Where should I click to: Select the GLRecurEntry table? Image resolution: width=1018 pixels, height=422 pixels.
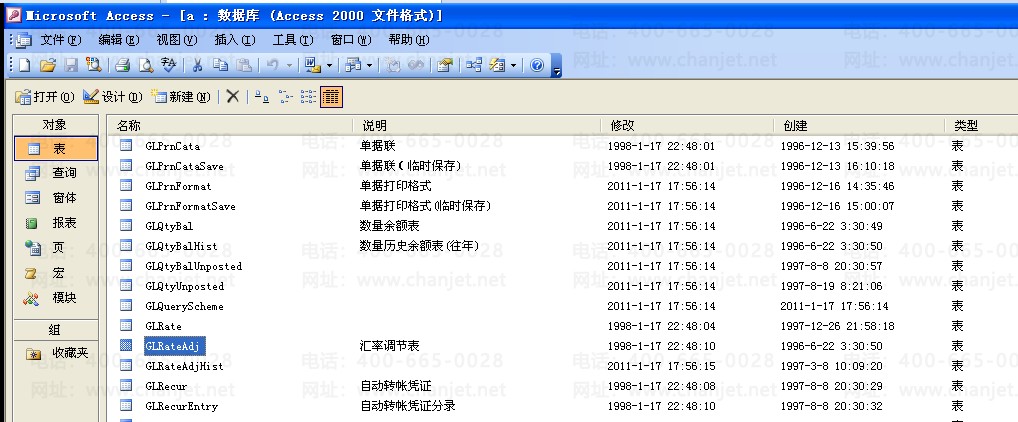point(181,406)
